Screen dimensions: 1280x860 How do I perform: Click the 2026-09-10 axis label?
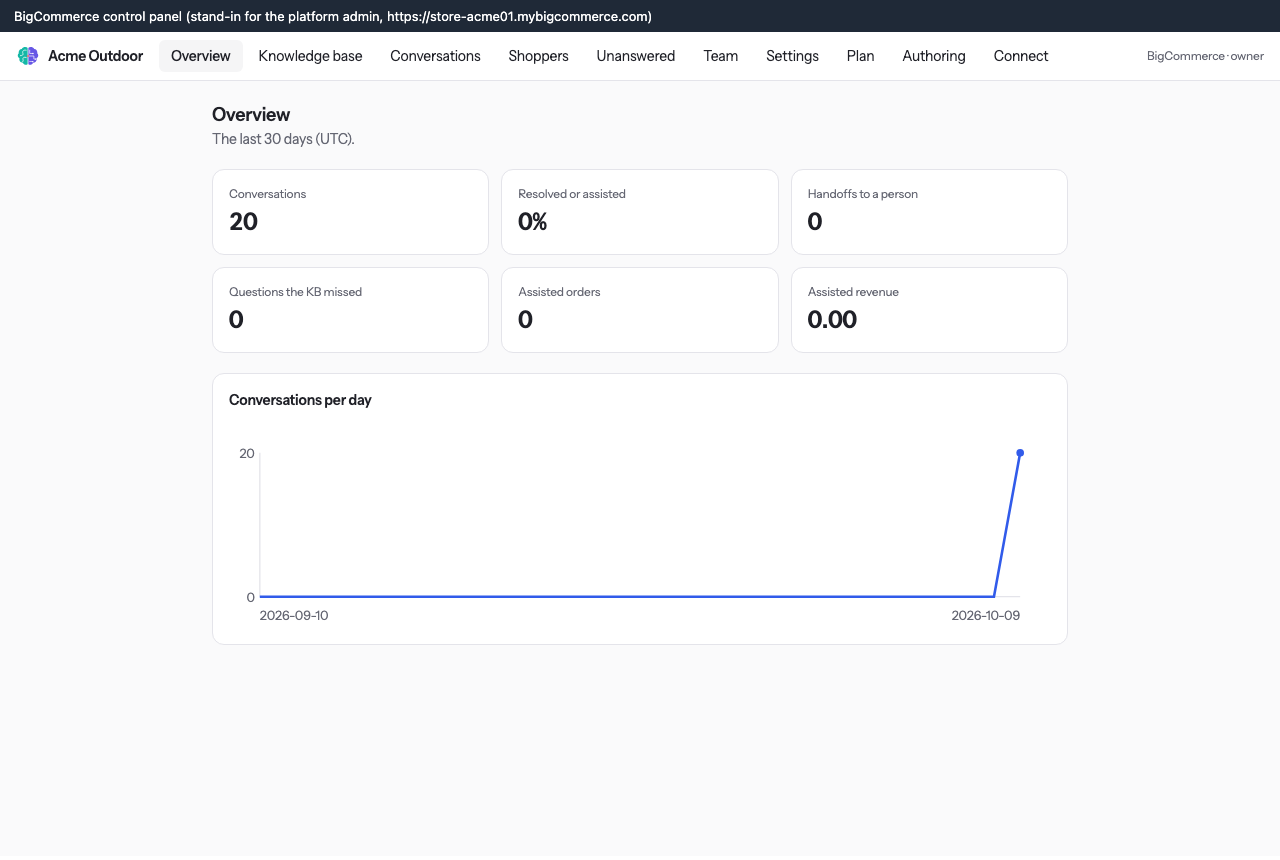click(x=294, y=615)
